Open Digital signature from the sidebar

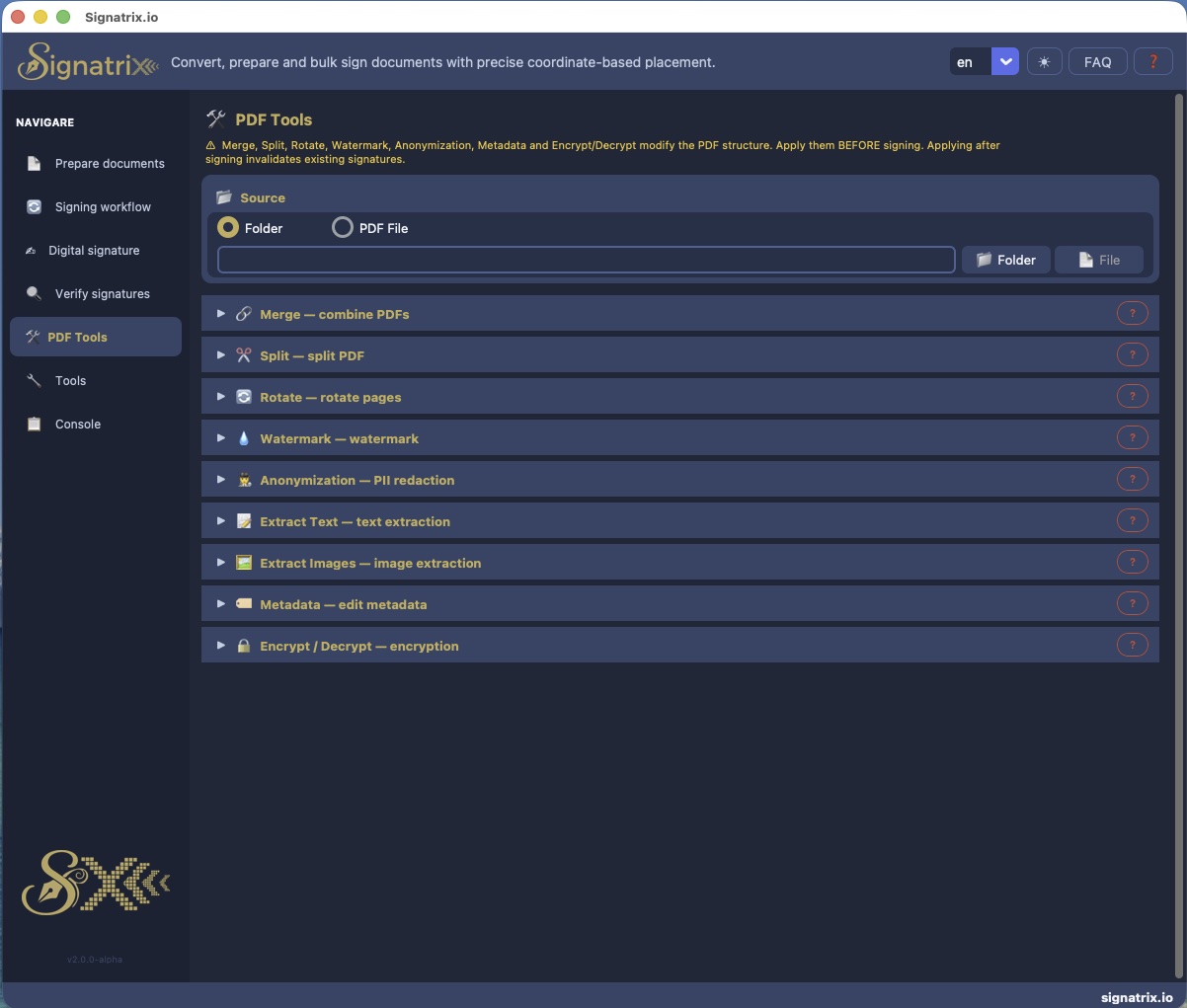click(95, 250)
